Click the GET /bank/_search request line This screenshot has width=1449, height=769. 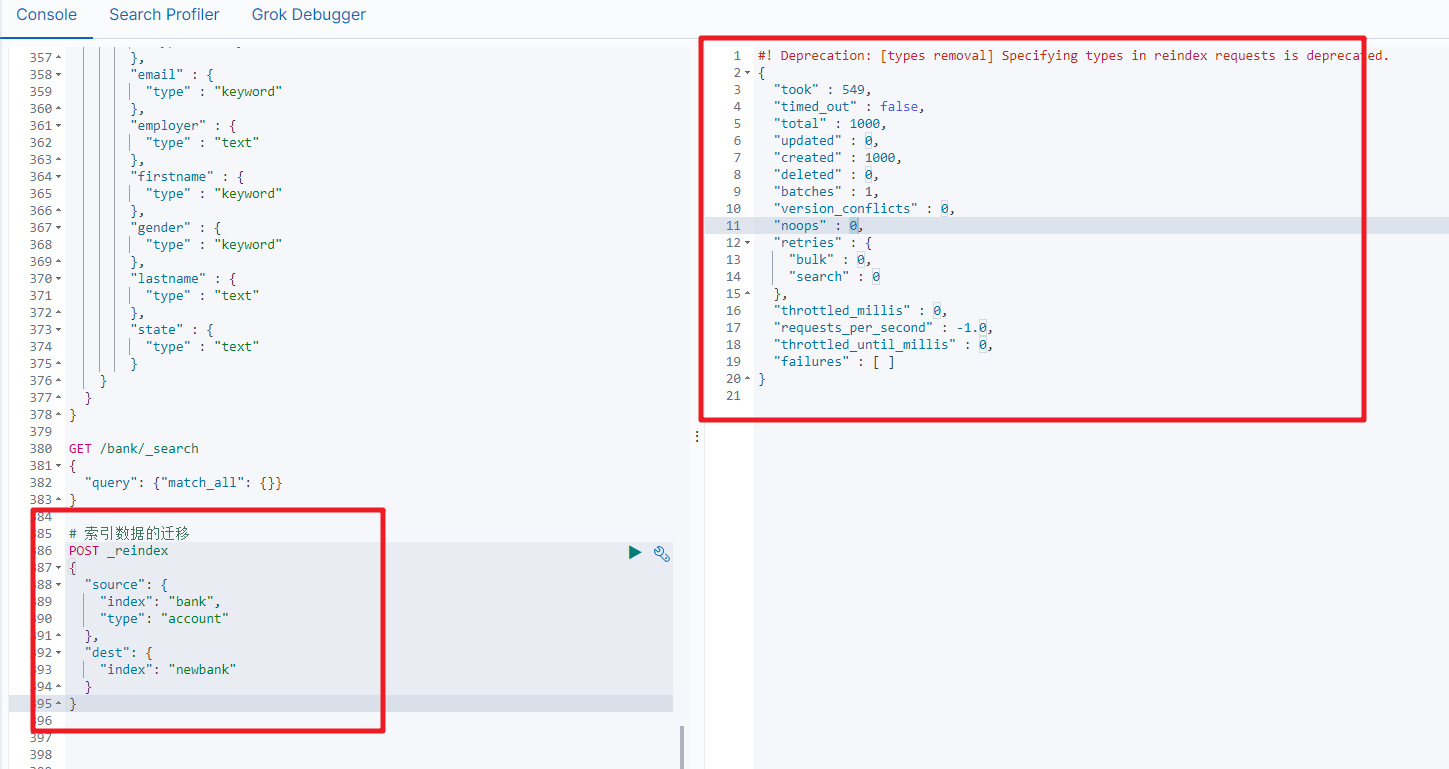coord(134,449)
